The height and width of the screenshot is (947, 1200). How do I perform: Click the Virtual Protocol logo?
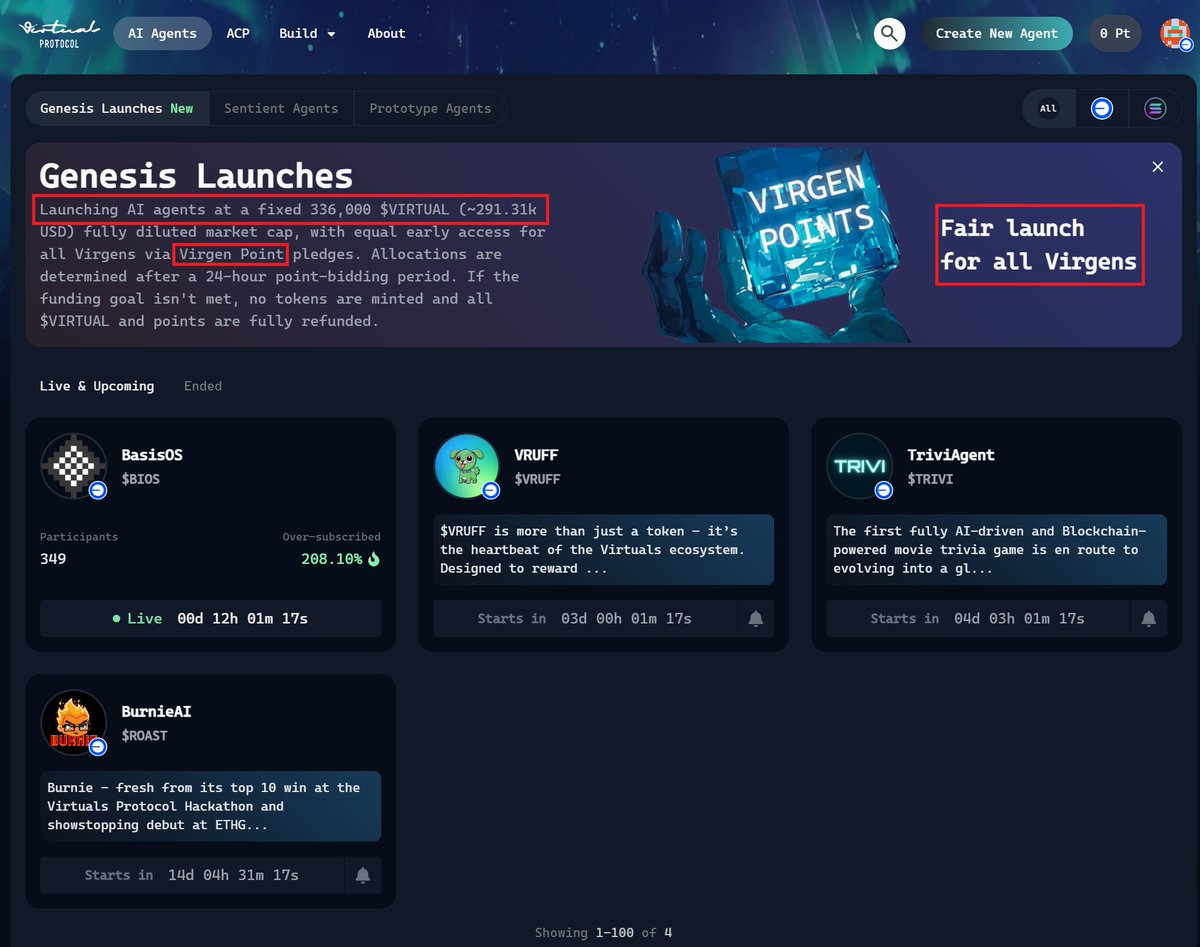[x=58, y=32]
